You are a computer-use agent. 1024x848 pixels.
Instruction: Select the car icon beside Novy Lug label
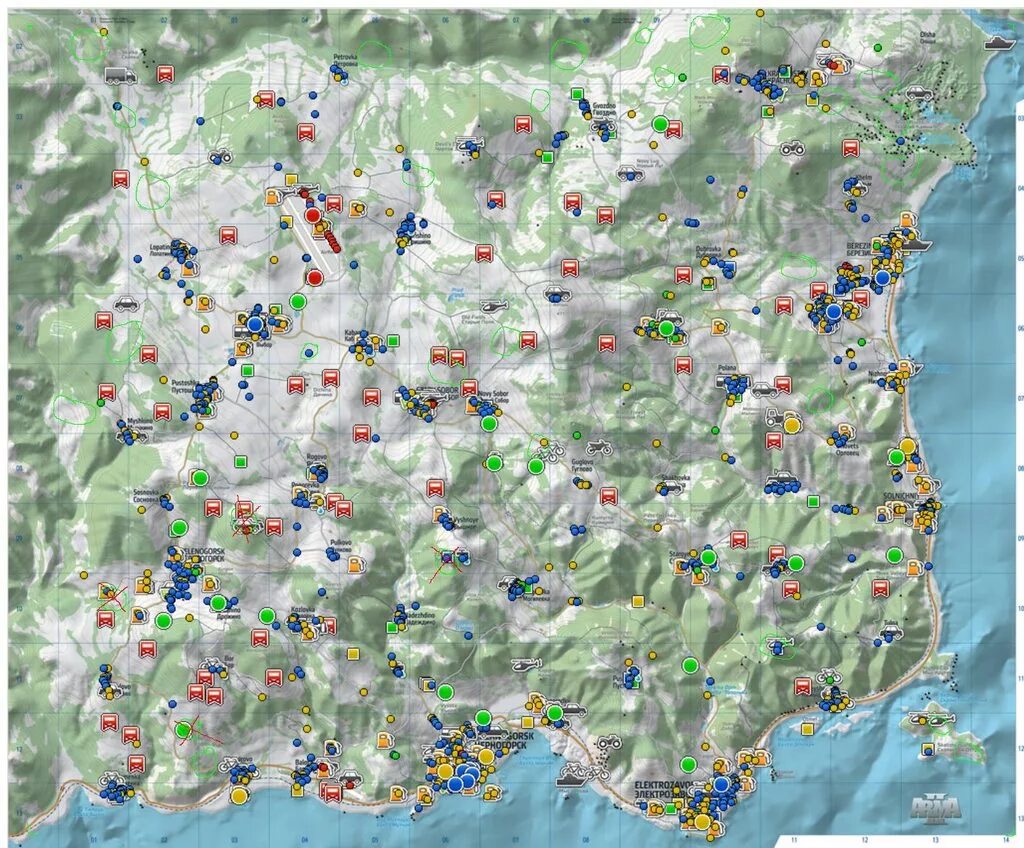point(629,174)
